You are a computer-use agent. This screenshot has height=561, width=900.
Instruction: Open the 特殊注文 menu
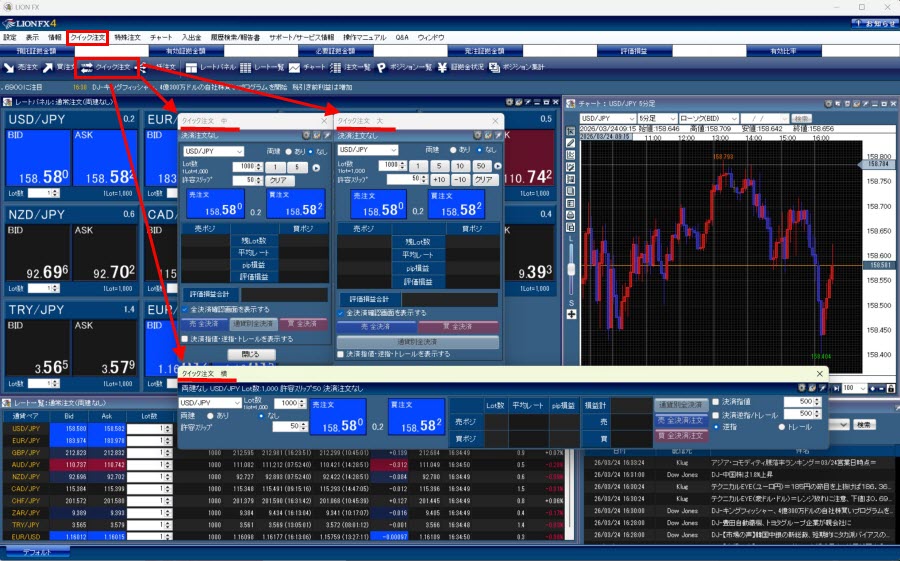click(x=128, y=37)
